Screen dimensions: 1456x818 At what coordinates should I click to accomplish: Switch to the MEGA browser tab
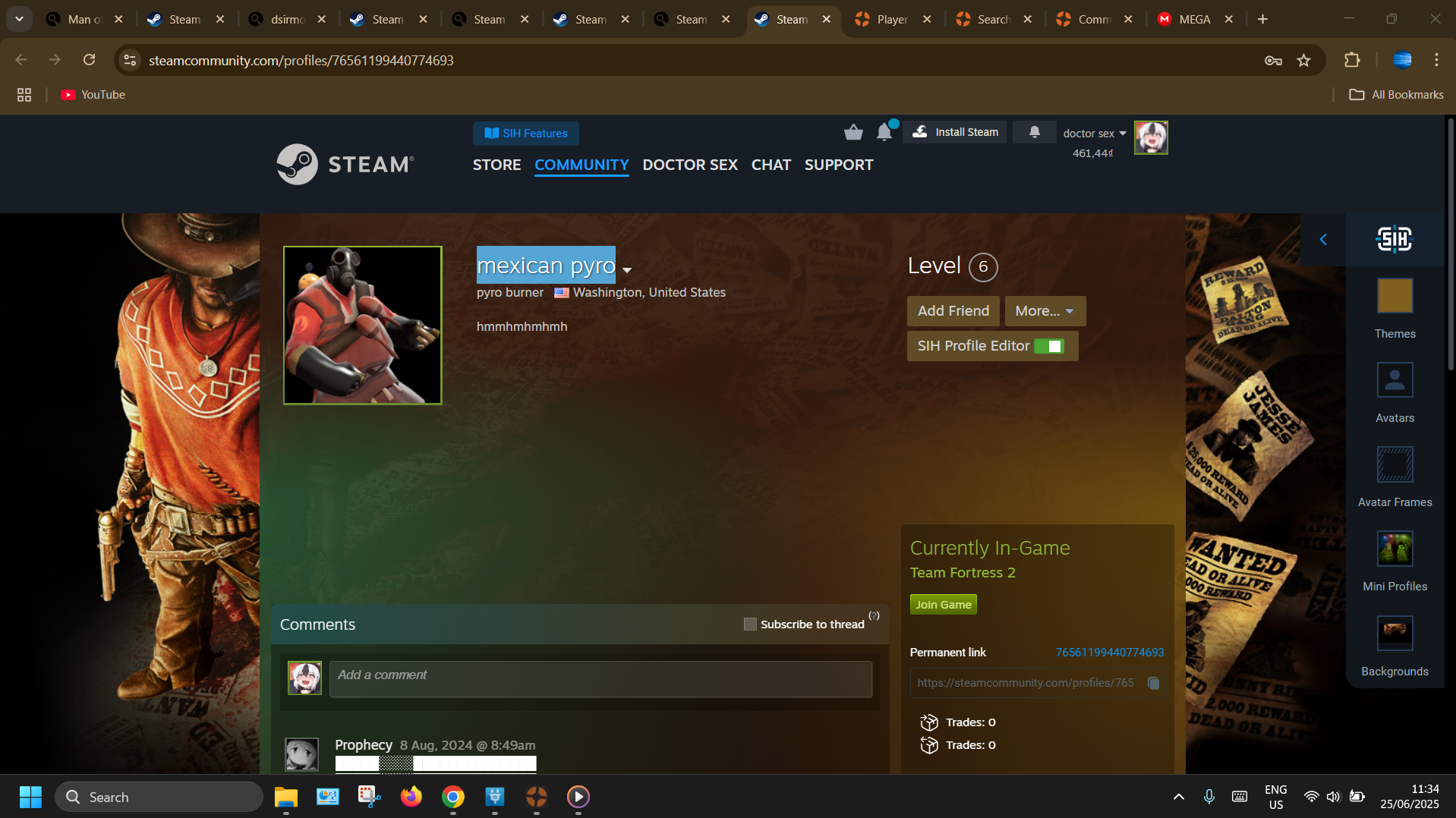(x=1194, y=20)
